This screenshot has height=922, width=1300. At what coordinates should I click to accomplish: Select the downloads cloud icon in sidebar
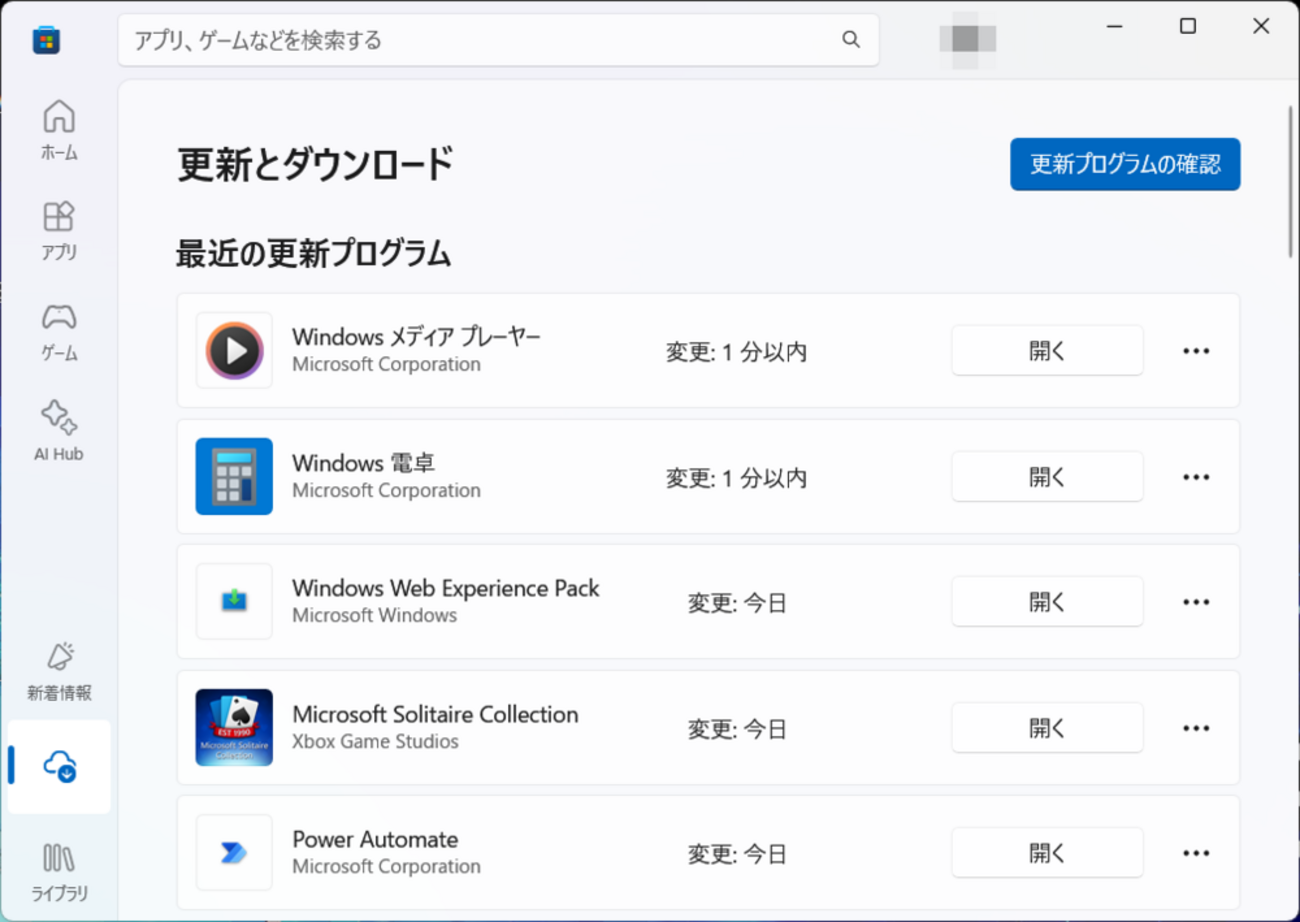coord(59,767)
